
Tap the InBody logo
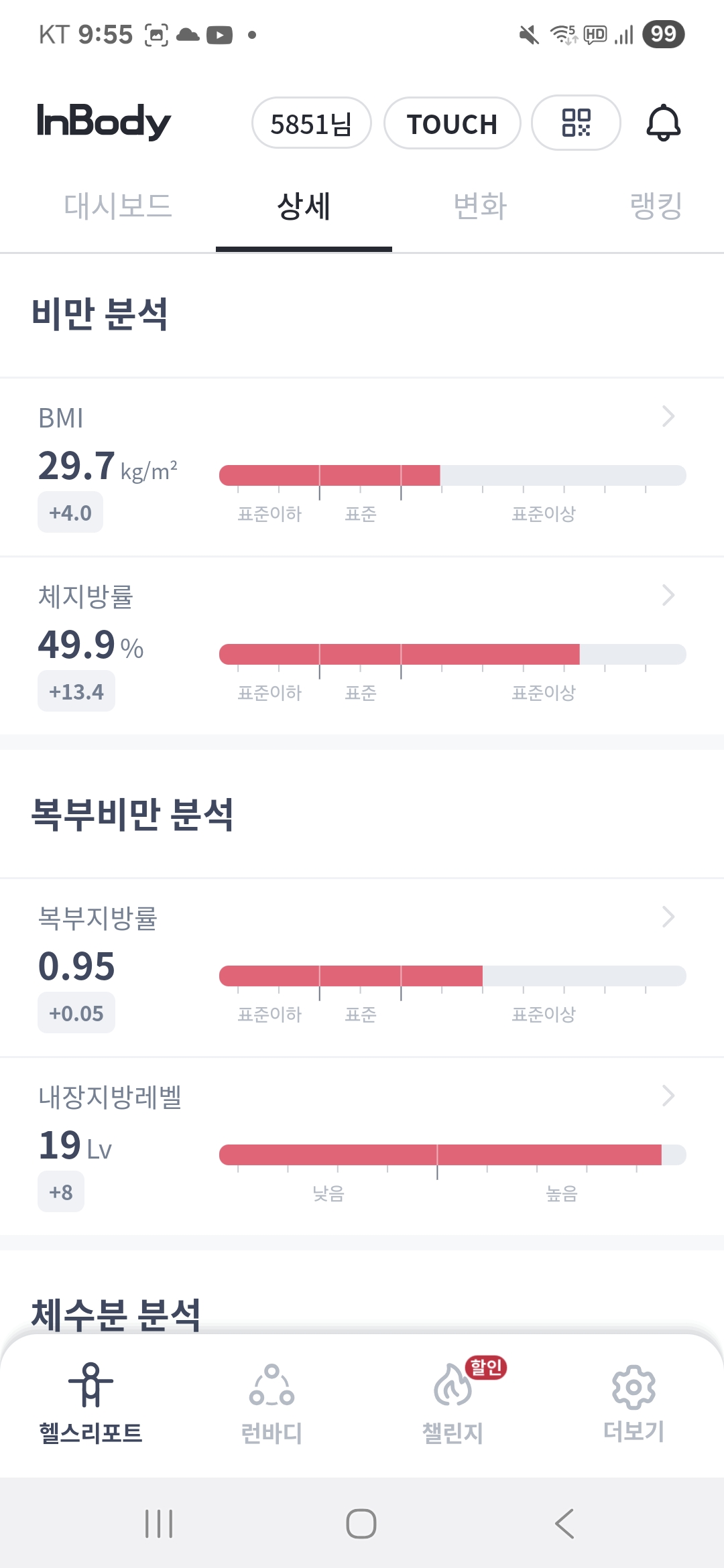pyautogui.click(x=104, y=121)
